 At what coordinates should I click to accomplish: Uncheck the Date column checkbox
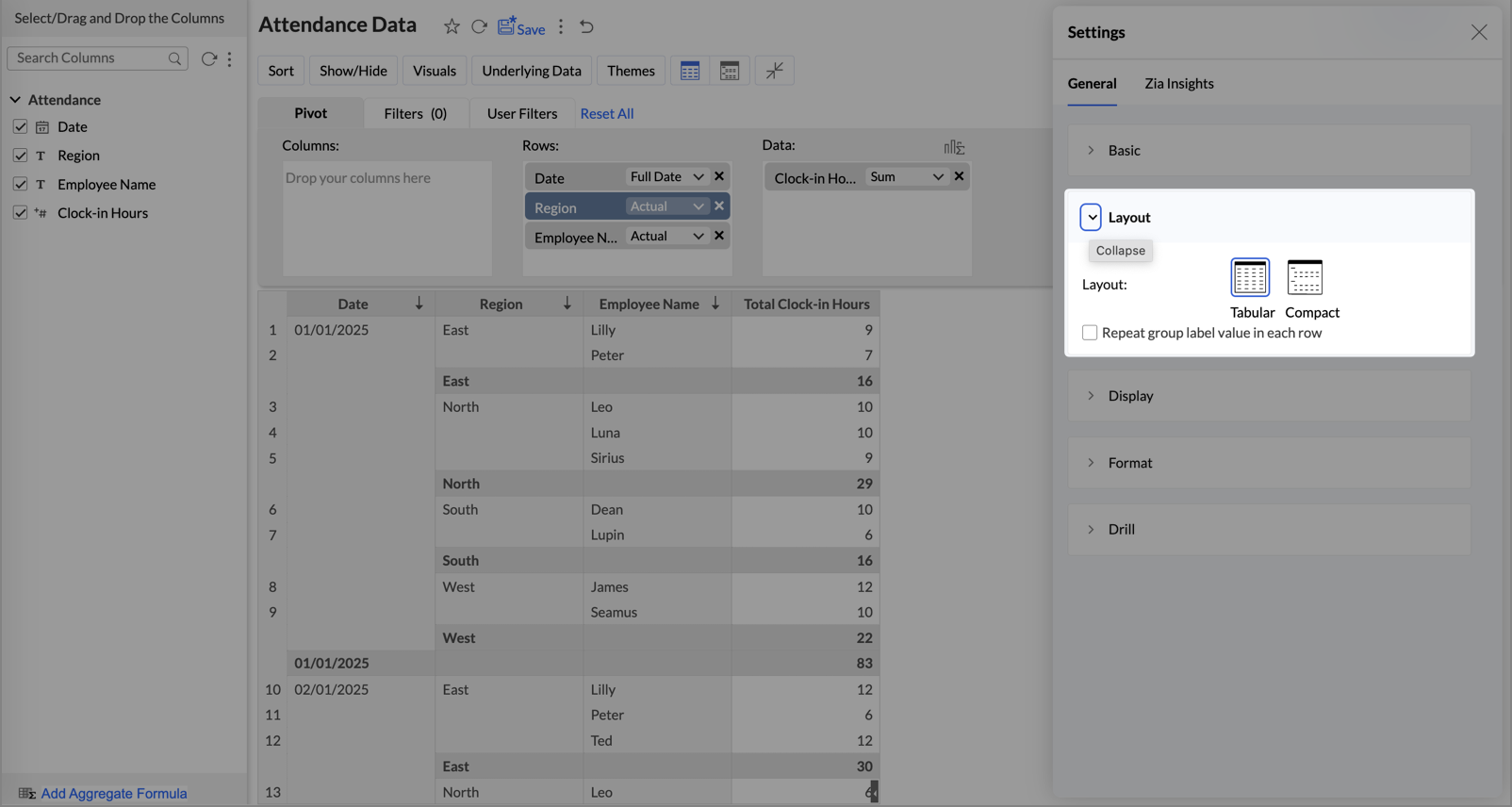(x=20, y=126)
